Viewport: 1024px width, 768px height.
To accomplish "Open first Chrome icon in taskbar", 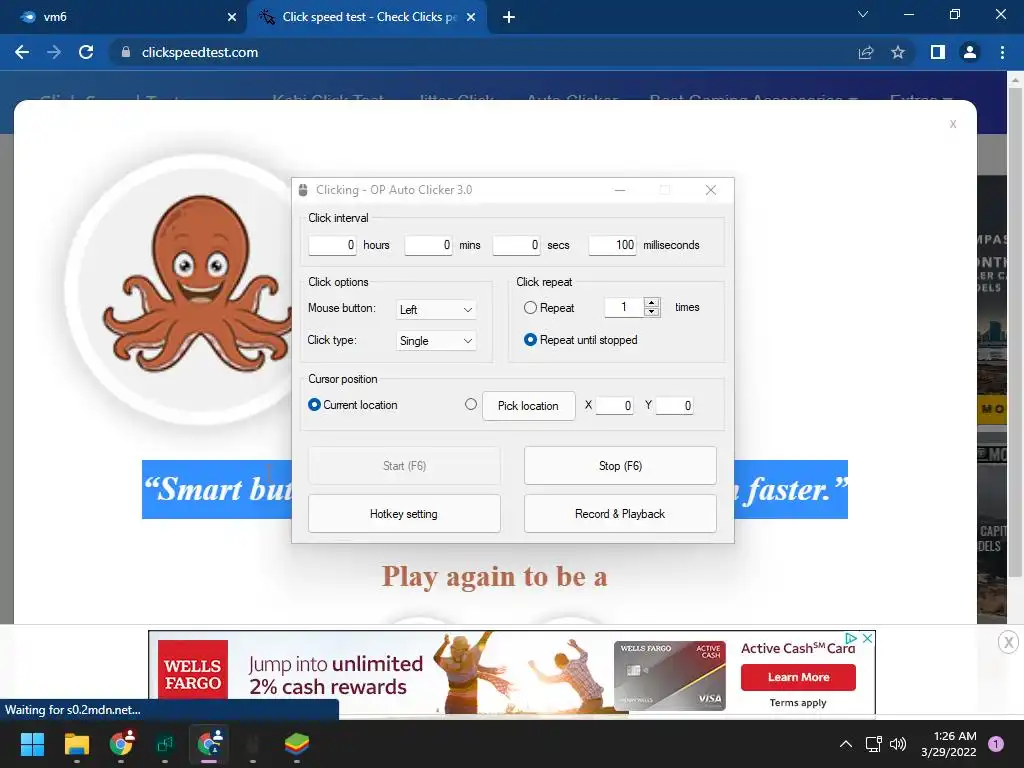I will [121, 744].
